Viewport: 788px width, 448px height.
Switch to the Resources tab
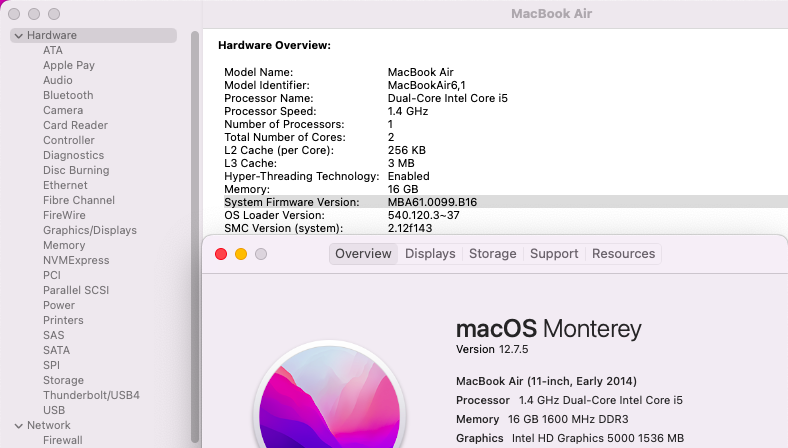click(623, 254)
